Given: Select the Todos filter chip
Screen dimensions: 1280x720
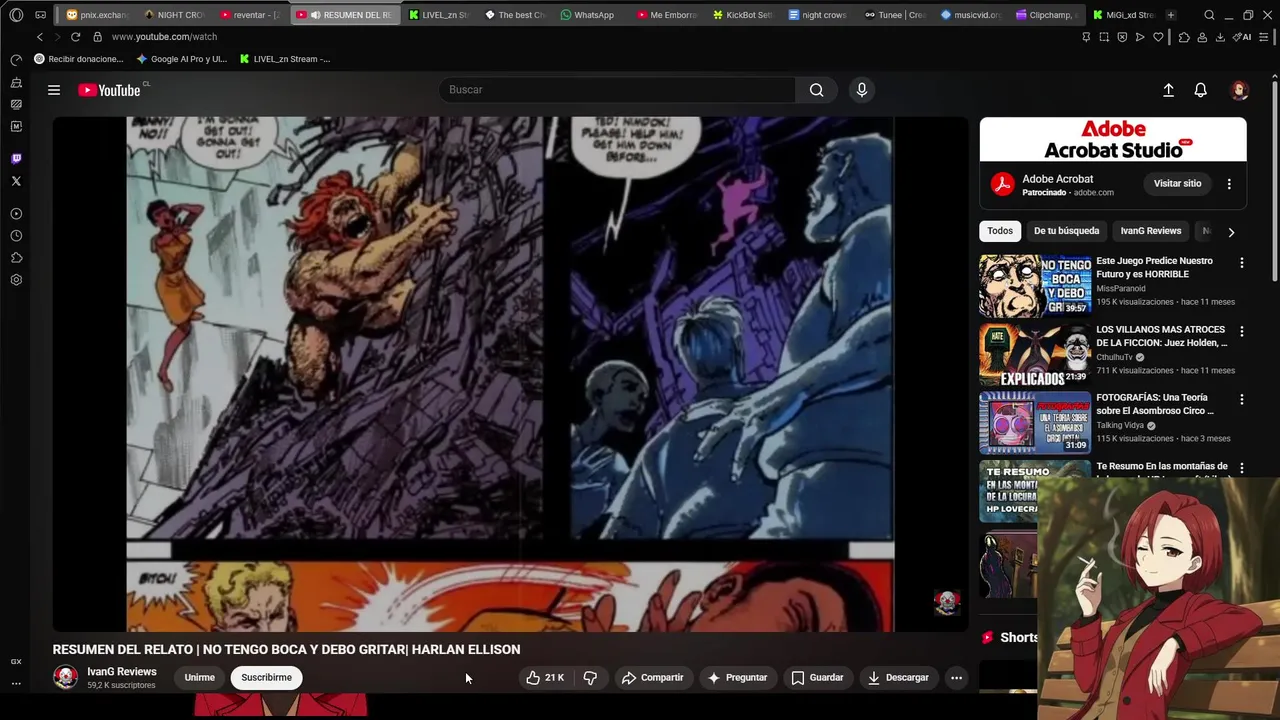Looking at the screenshot, I should pyautogui.click(x=1000, y=231).
